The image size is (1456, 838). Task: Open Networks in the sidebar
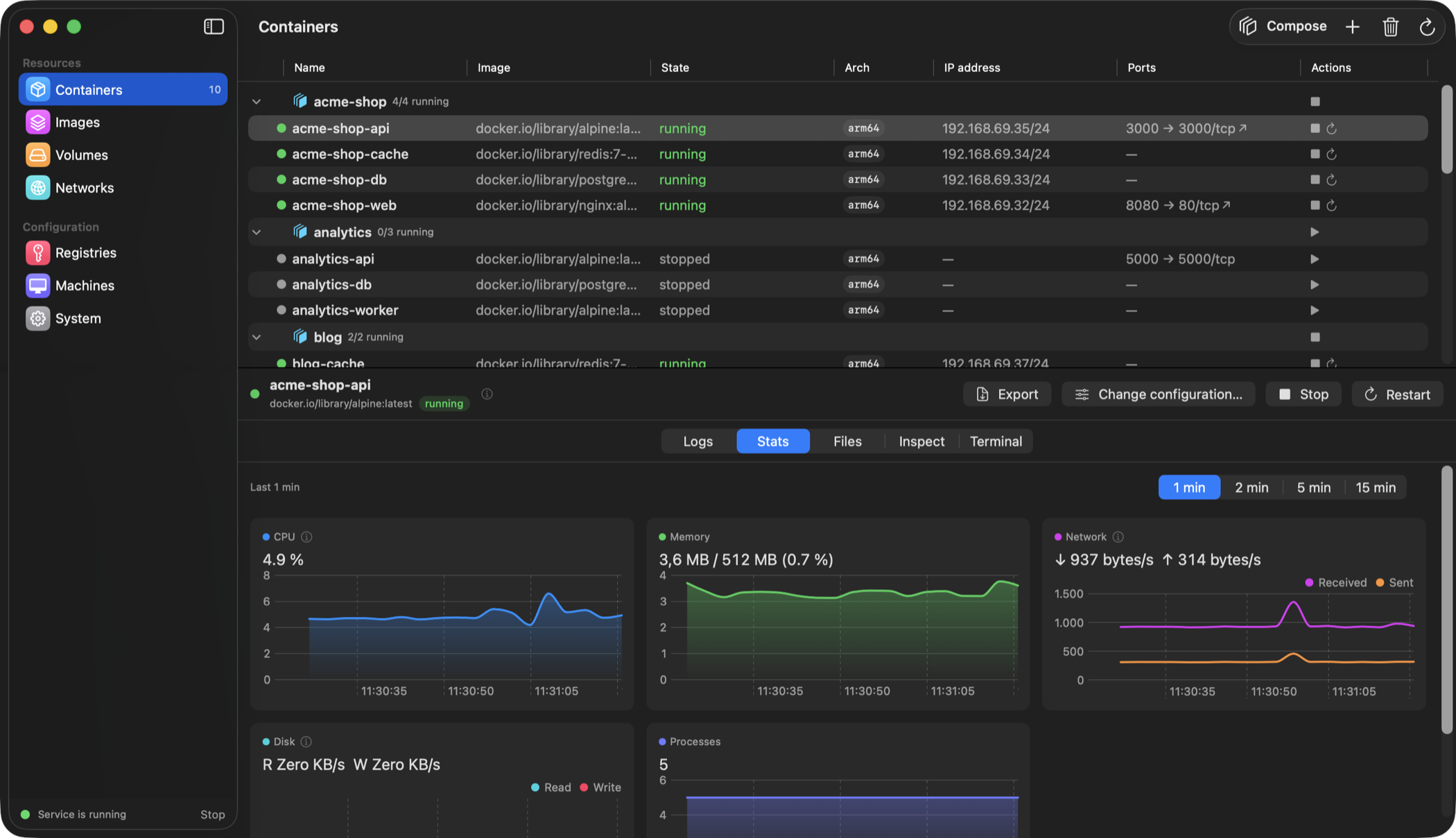point(123,188)
